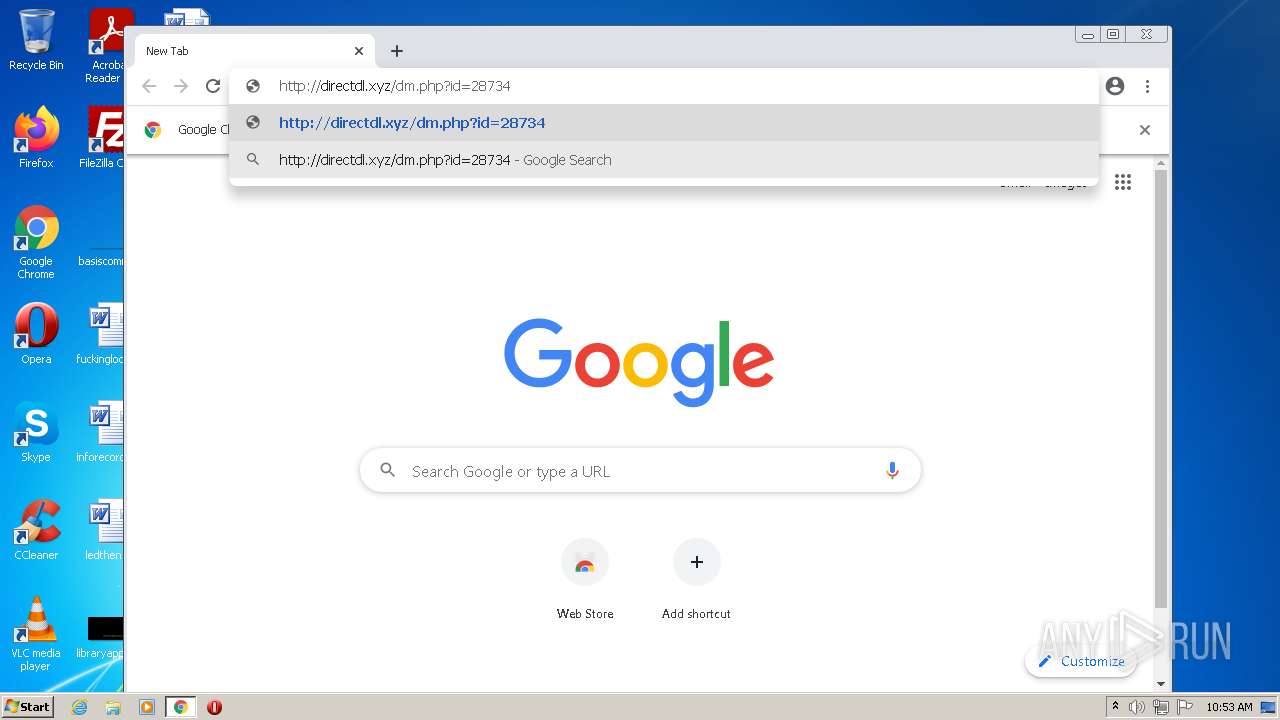
Task: Open the Web Store shortcut
Action: pyautogui.click(x=585, y=580)
